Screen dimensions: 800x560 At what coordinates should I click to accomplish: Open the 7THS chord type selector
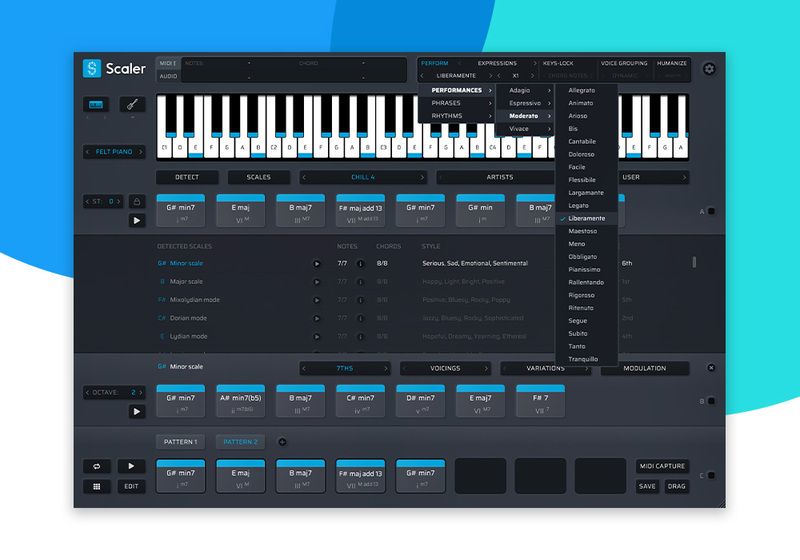point(345,368)
